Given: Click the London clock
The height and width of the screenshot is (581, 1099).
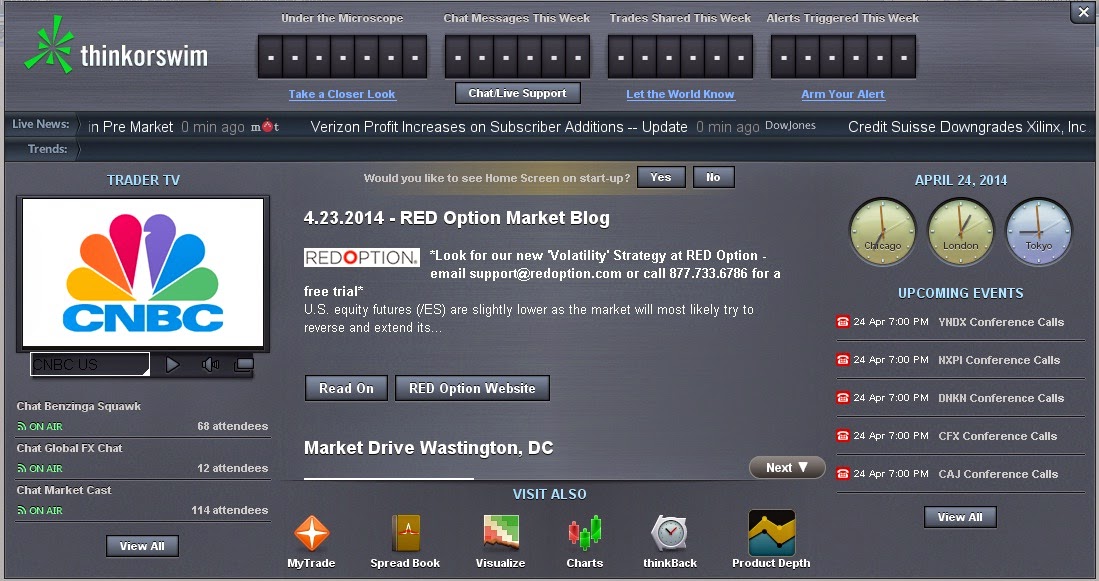Looking at the screenshot, I should coord(960,232).
